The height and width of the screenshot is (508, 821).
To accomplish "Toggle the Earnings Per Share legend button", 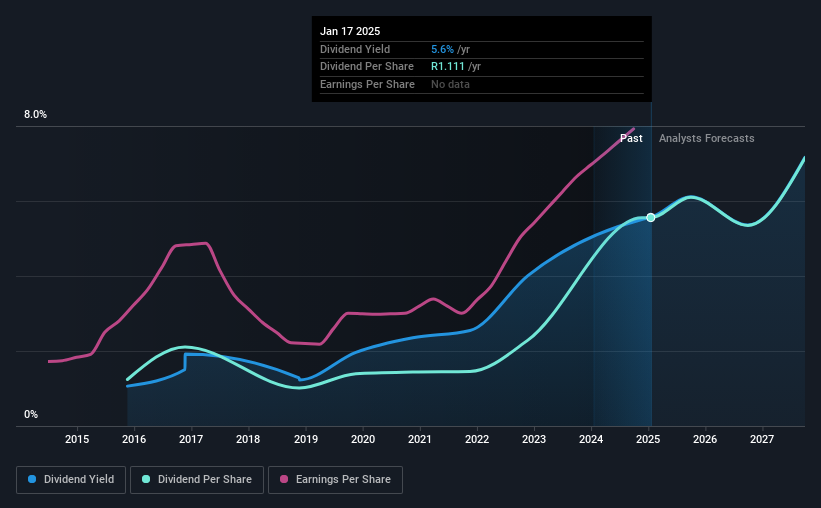I will click(x=335, y=480).
